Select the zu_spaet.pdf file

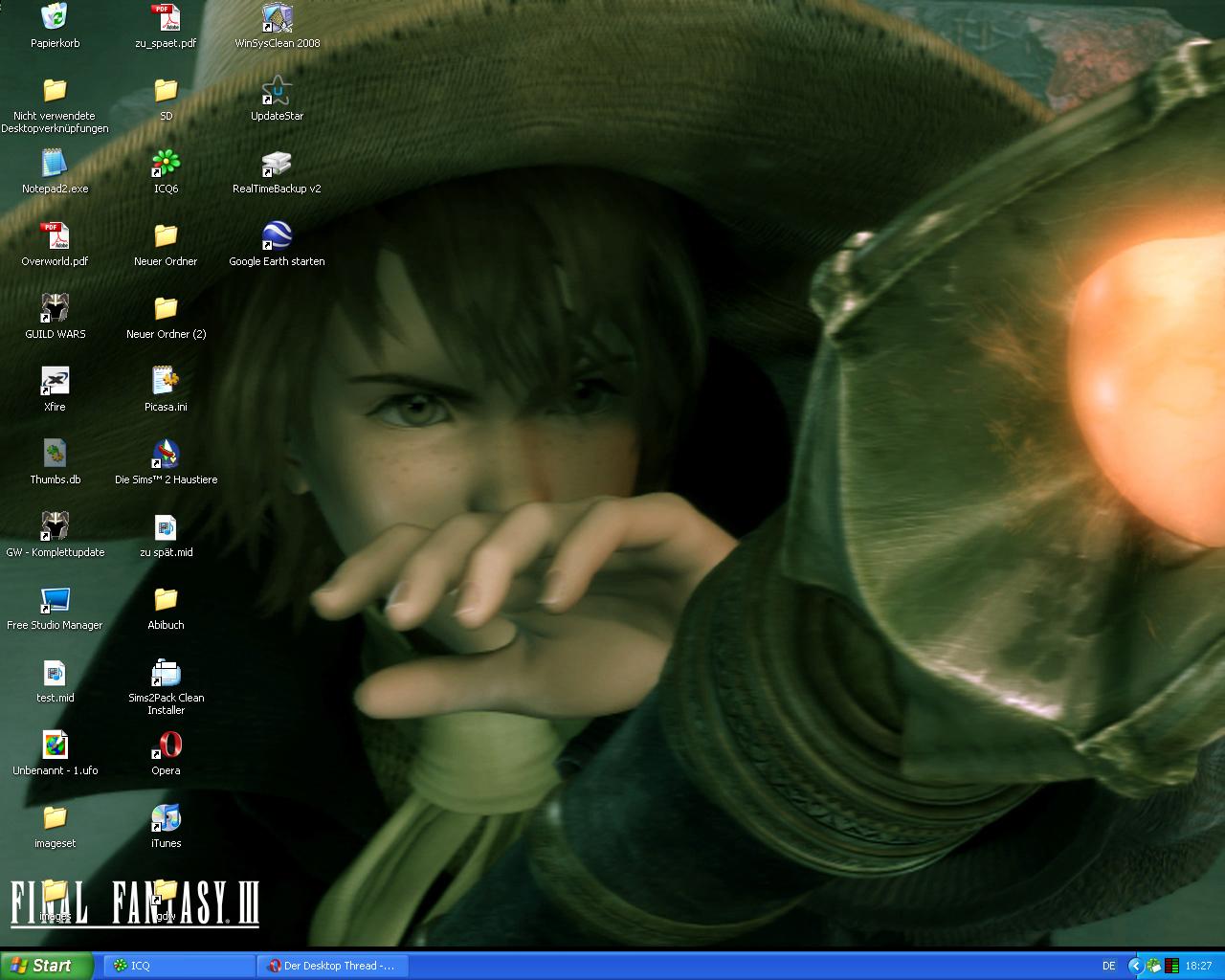pos(166,18)
